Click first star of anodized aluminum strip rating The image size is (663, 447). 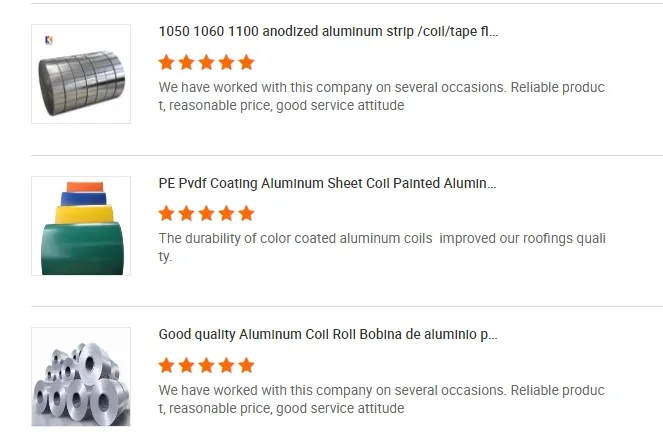tap(167, 62)
